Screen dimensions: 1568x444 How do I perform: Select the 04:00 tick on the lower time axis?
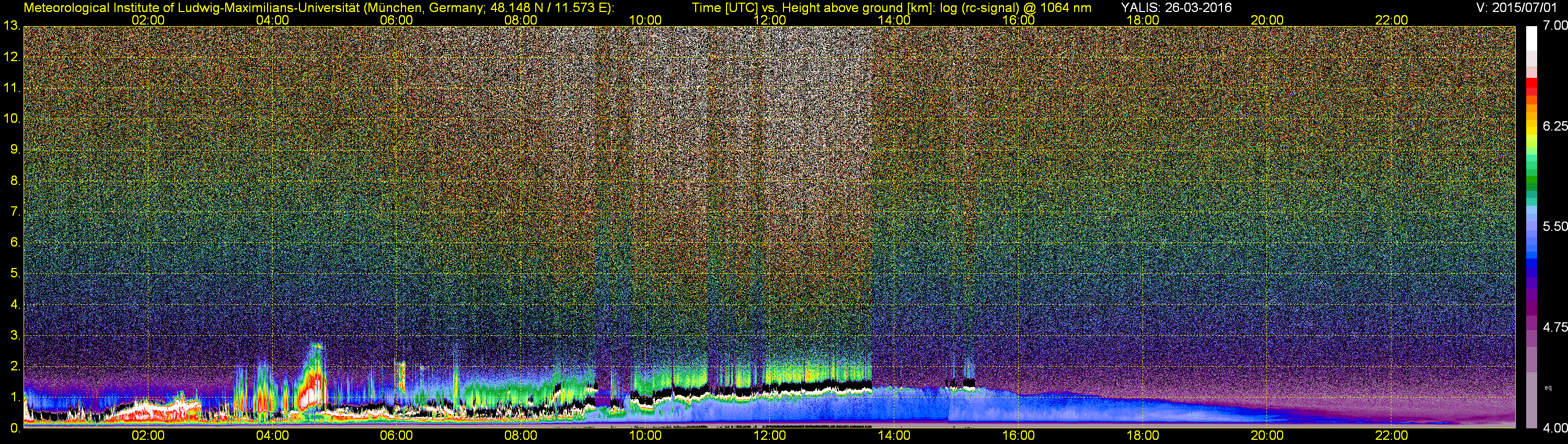[x=272, y=436]
